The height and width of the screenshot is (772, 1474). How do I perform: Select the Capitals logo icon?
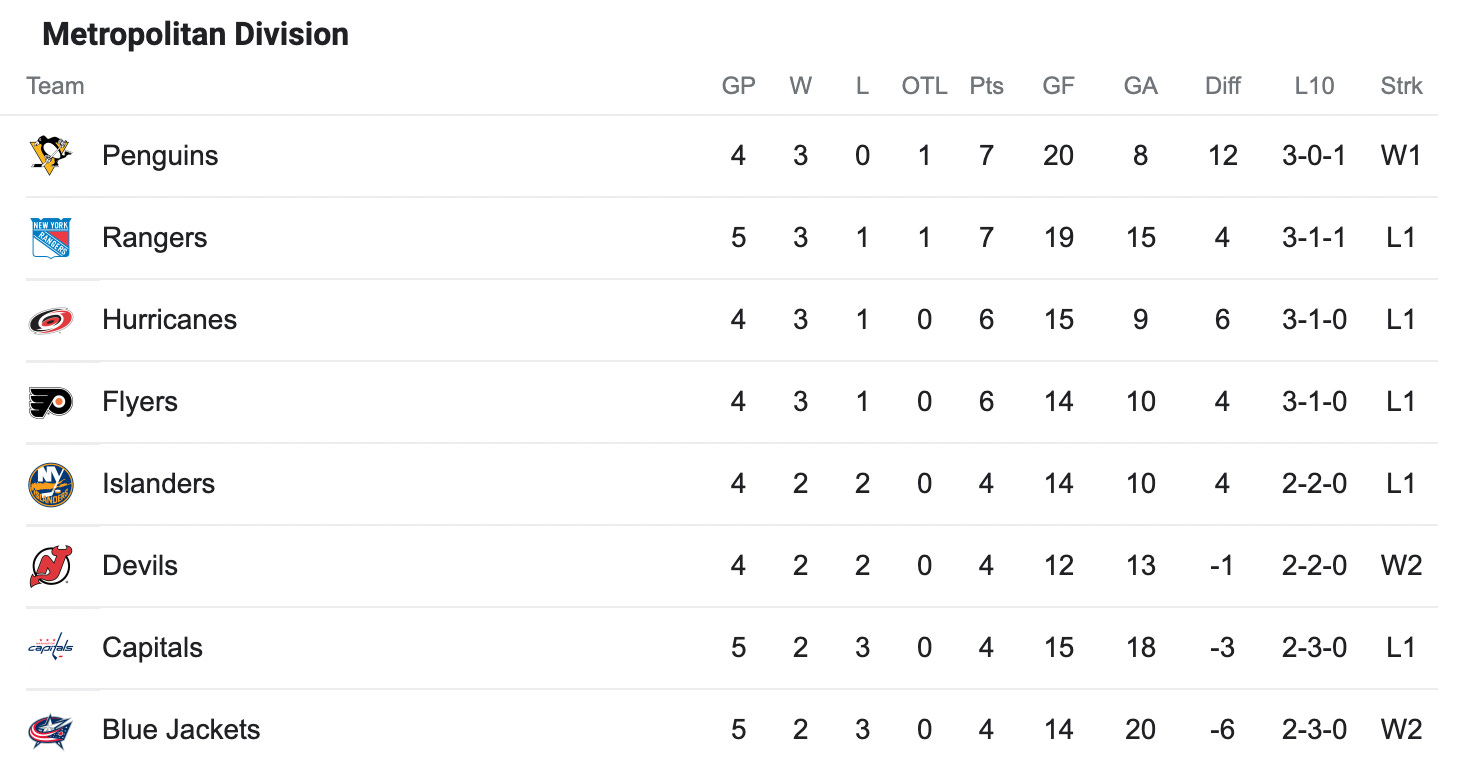[50, 648]
